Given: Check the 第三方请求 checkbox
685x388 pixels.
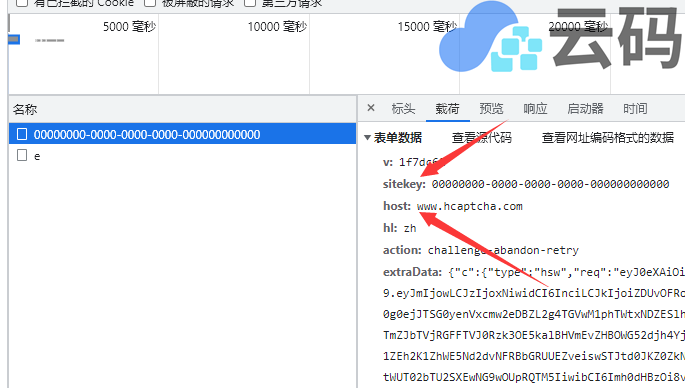Looking at the screenshot, I should point(250,3).
